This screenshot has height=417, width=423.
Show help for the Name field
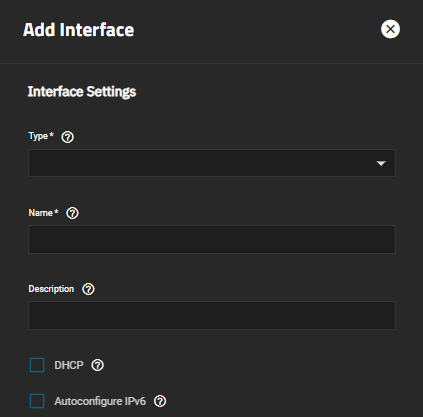[72, 213]
